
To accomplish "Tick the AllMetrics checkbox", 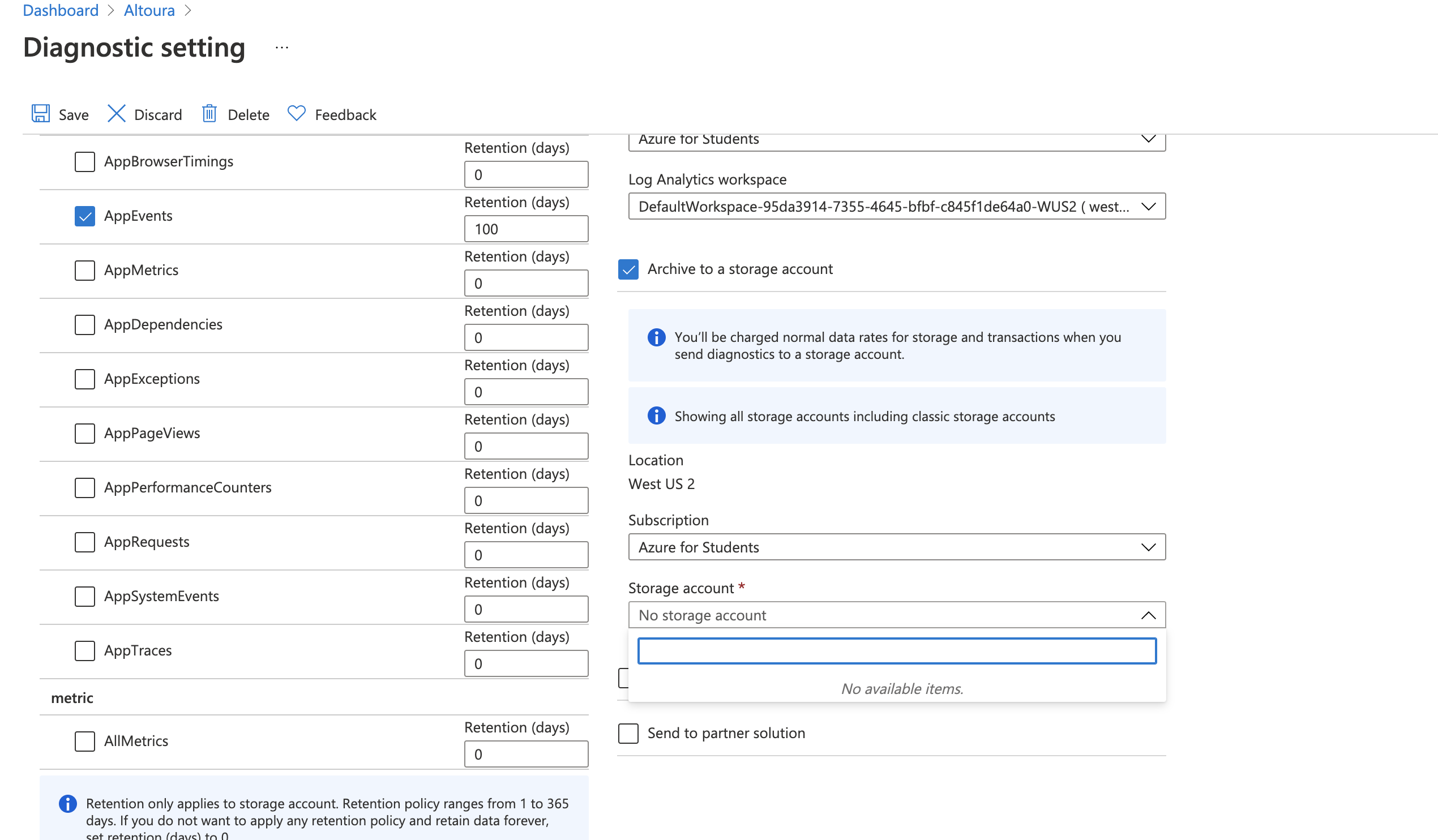I will coord(85,742).
